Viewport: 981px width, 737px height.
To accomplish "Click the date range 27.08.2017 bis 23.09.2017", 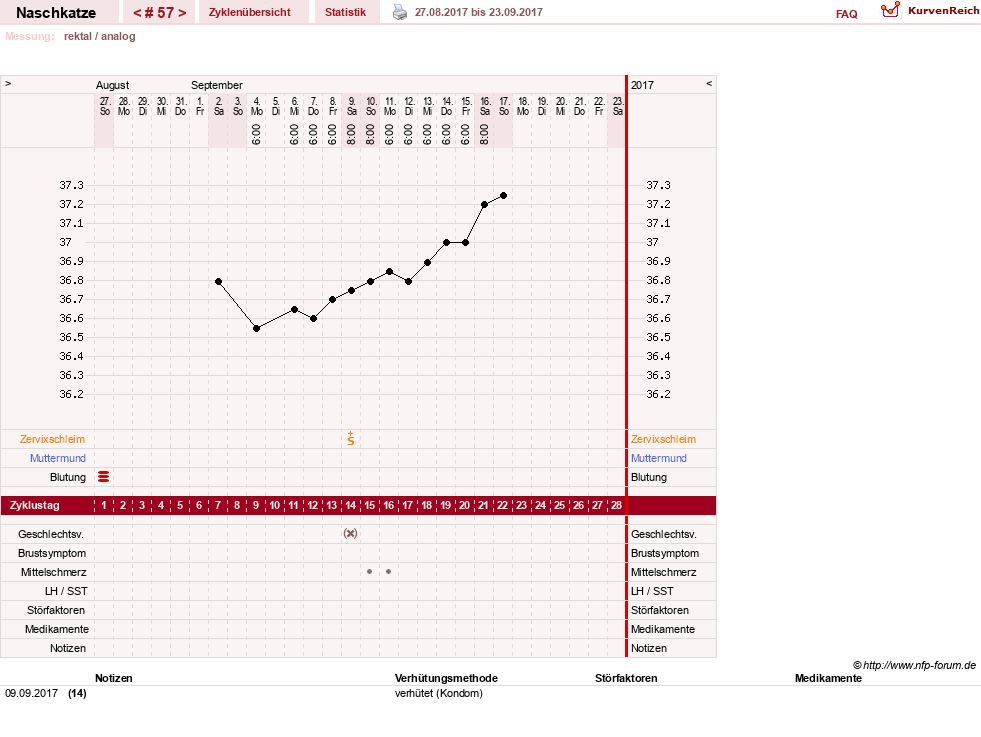I will pyautogui.click(x=479, y=12).
